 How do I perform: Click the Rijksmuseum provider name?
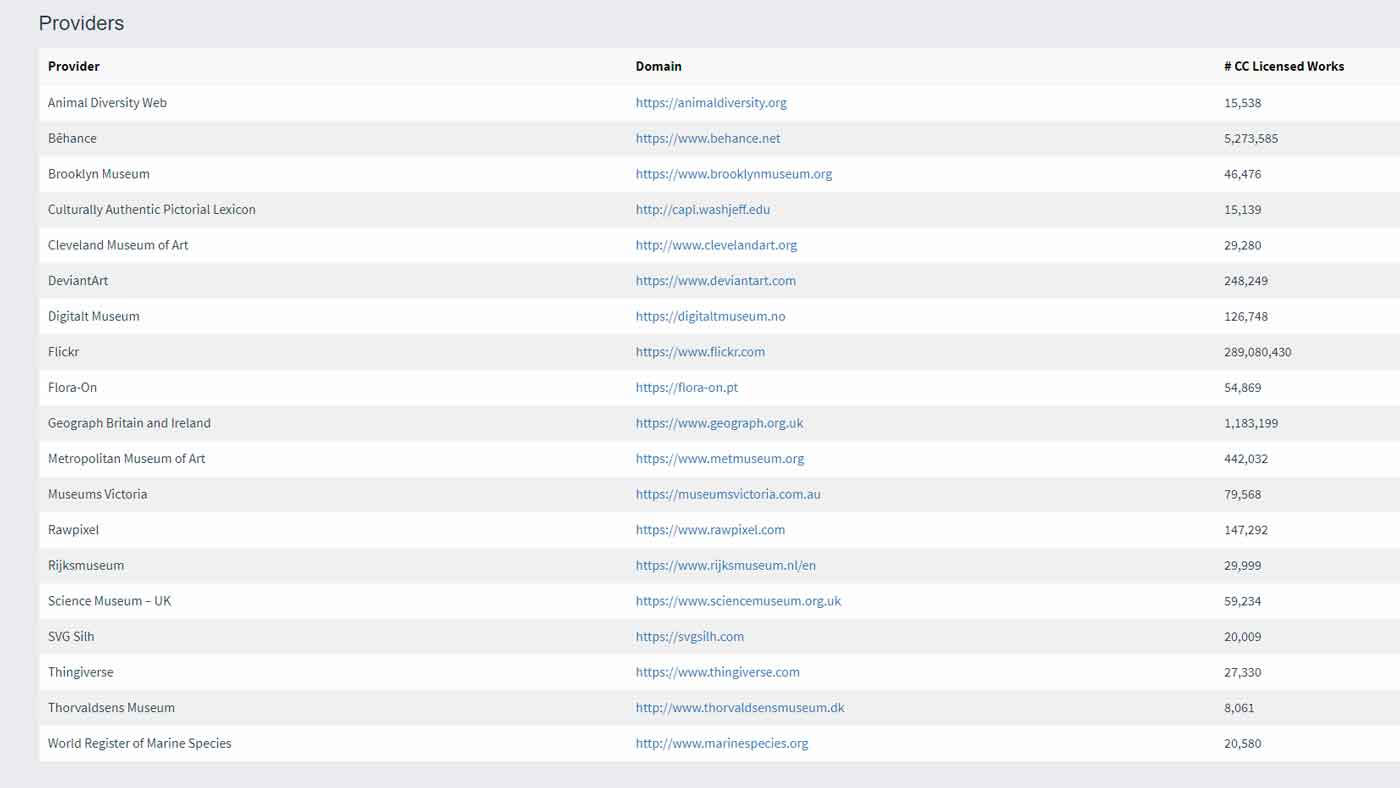tap(86, 565)
